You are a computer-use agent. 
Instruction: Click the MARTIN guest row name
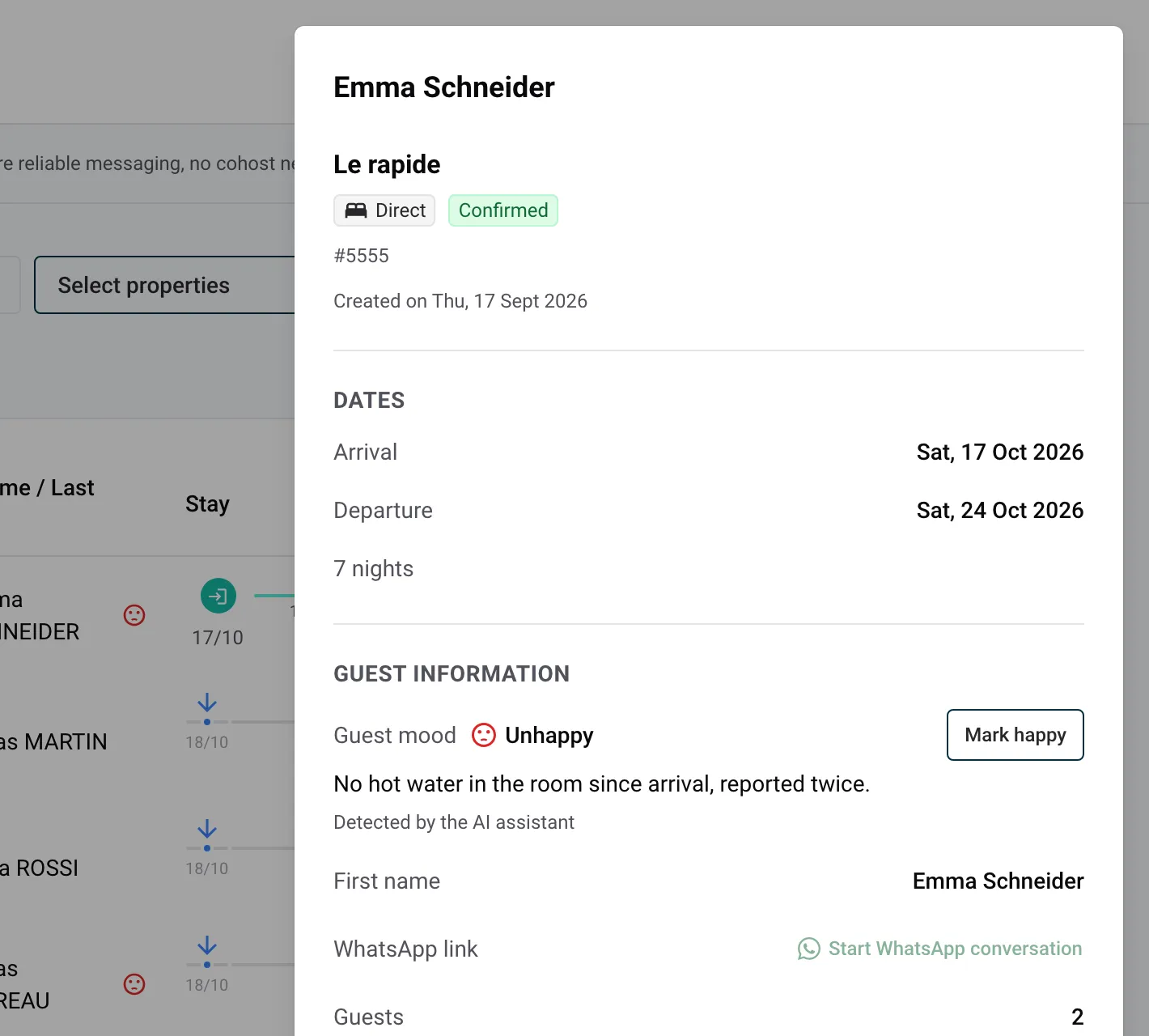(x=53, y=741)
